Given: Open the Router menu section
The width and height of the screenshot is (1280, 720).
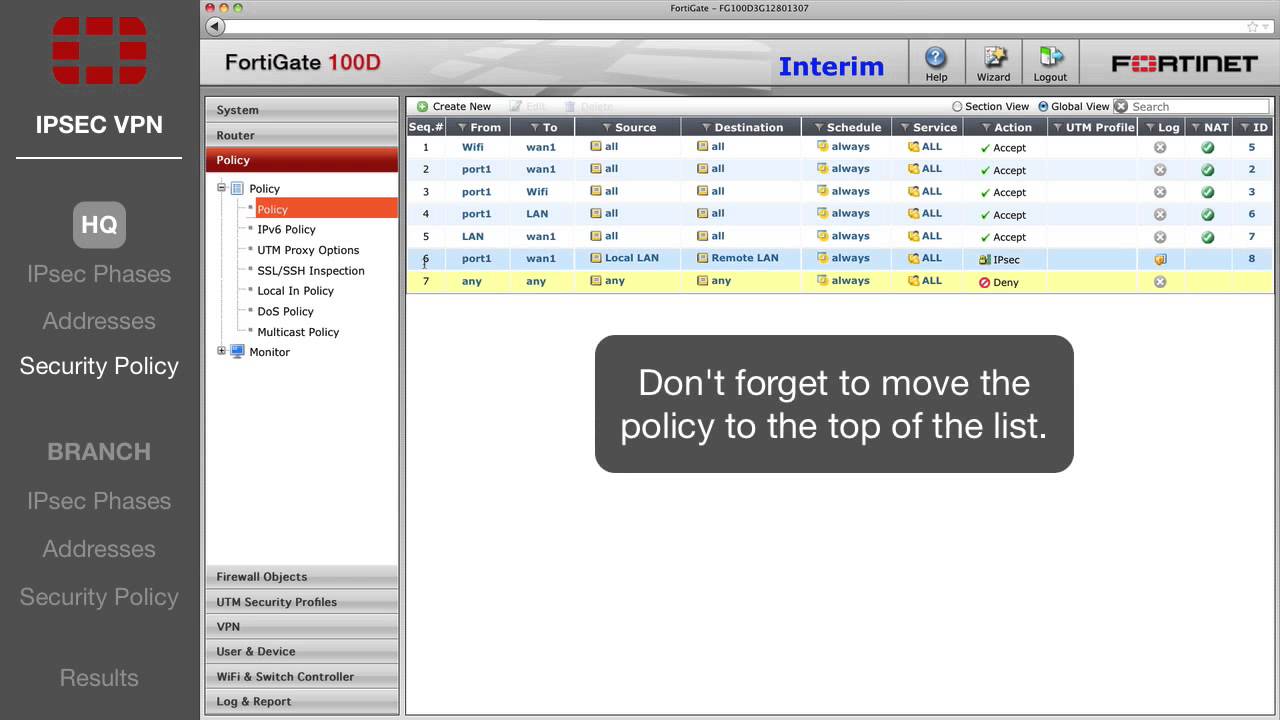Looking at the screenshot, I should coord(301,135).
